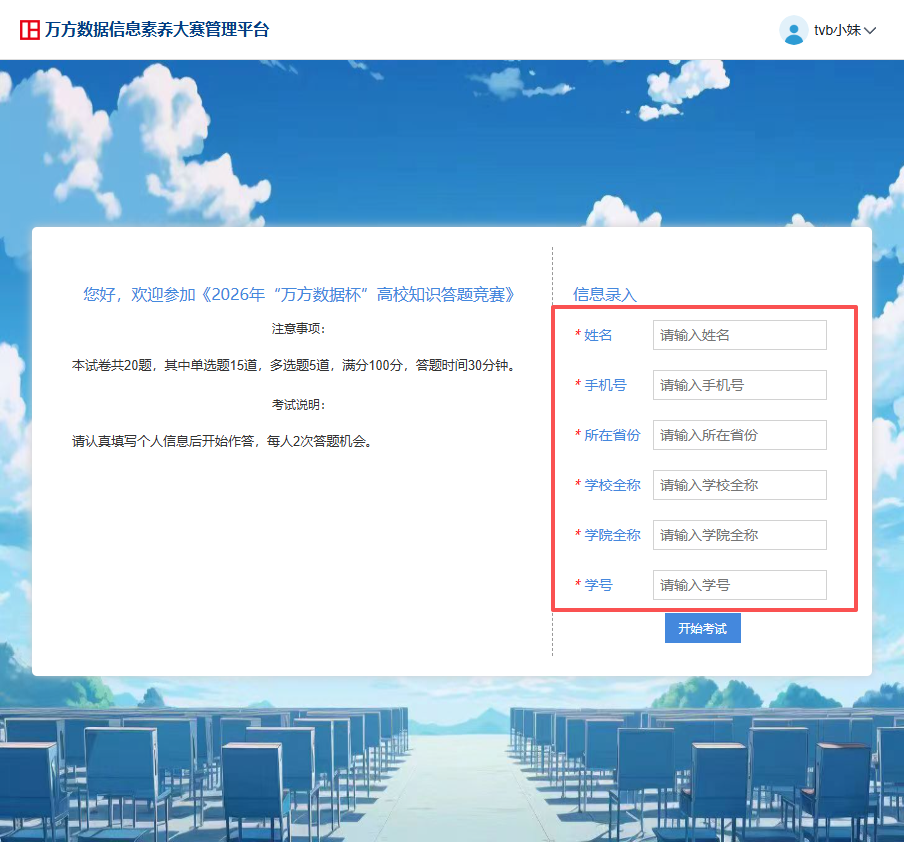Click the 学校全称 field label
The height and width of the screenshot is (842, 904).
[612, 485]
